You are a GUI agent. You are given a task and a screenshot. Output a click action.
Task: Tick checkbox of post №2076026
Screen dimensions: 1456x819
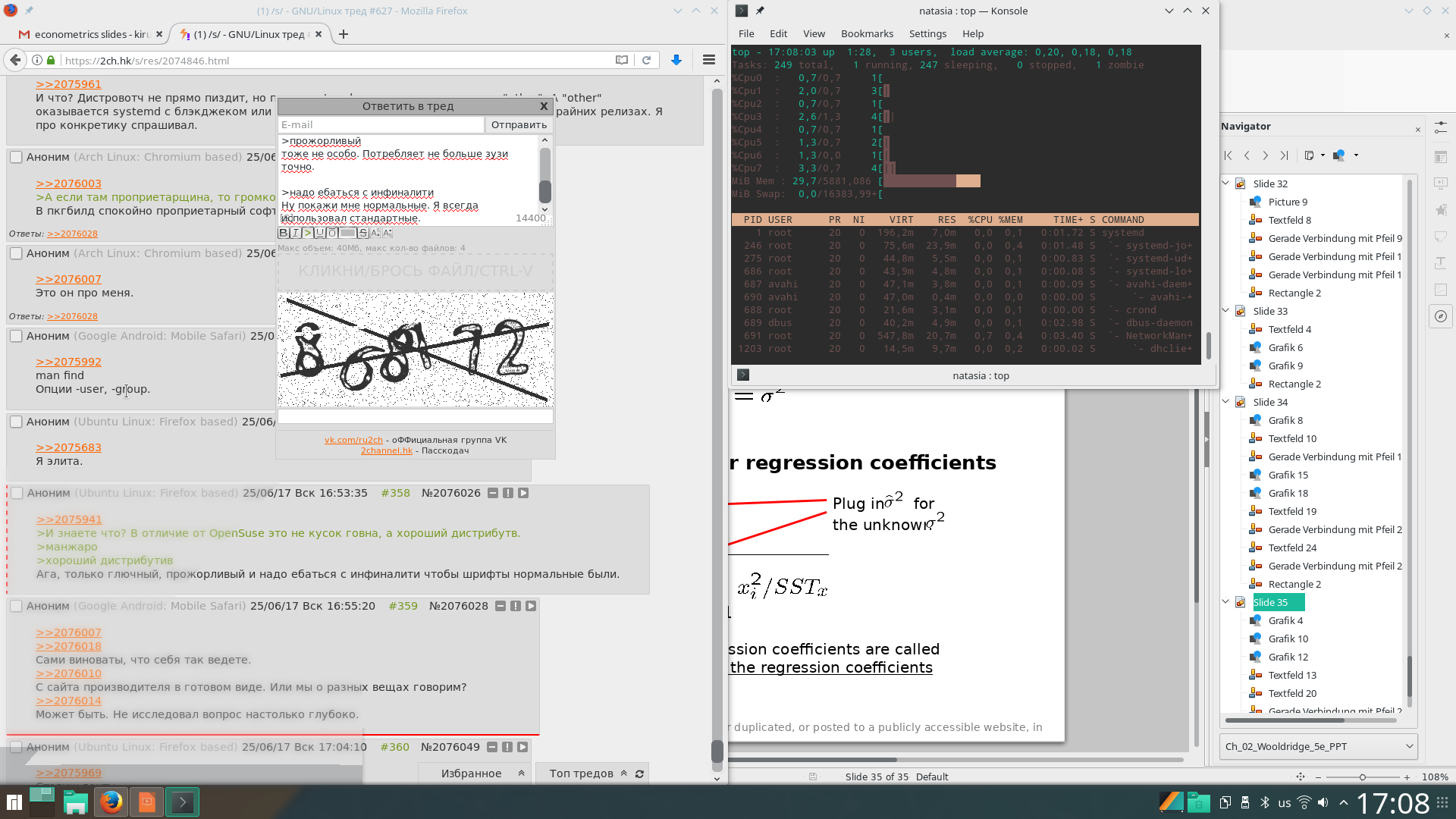pyautogui.click(x=17, y=493)
